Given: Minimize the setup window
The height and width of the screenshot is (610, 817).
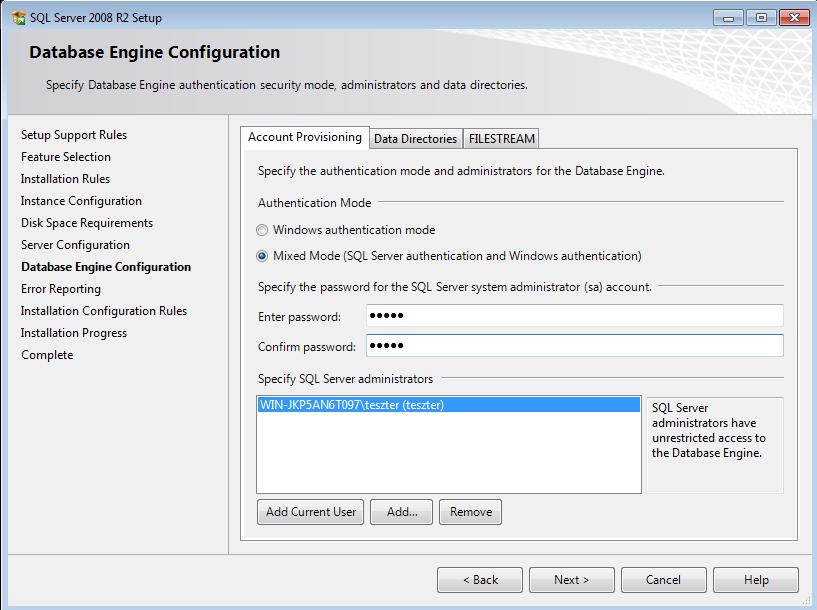Looking at the screenshot, I should (728, 18).
